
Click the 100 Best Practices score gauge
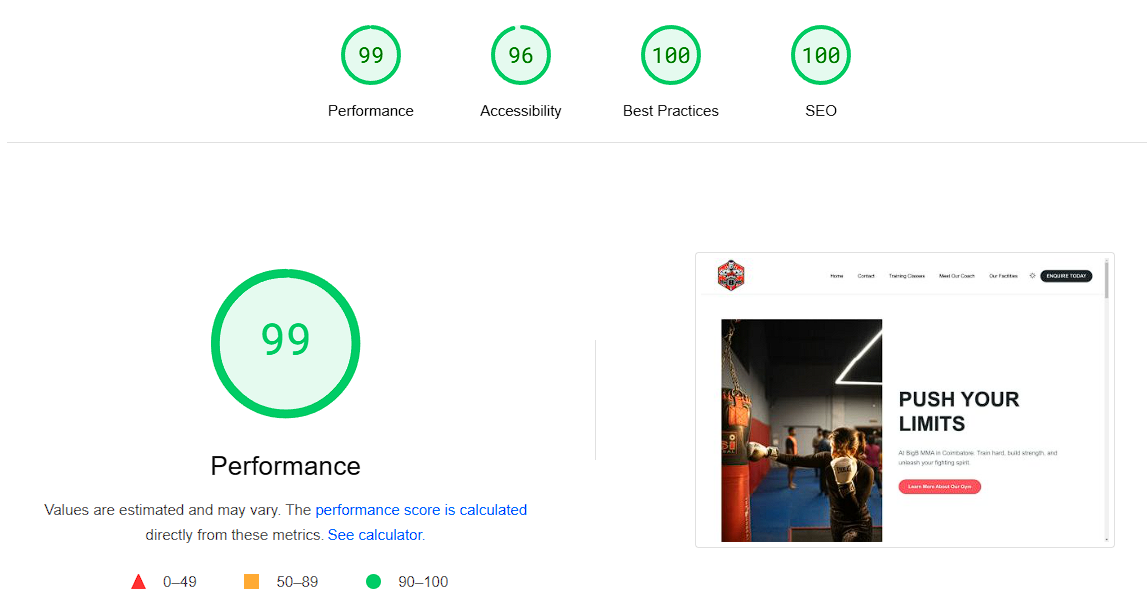[671, 55]
